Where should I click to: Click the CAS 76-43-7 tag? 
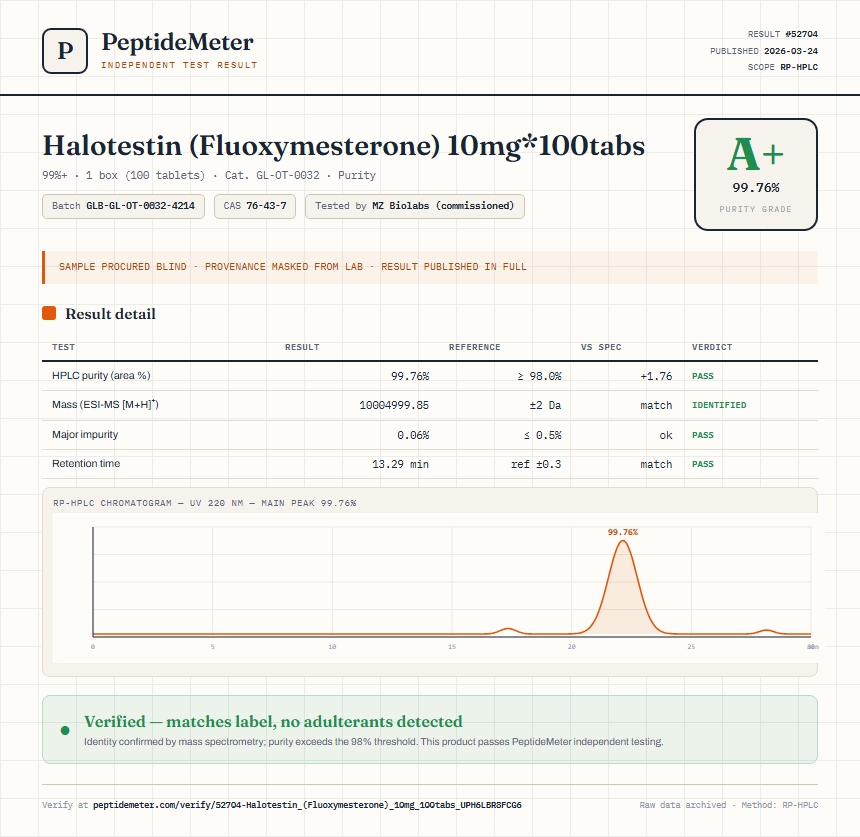[x=255, y=206]
